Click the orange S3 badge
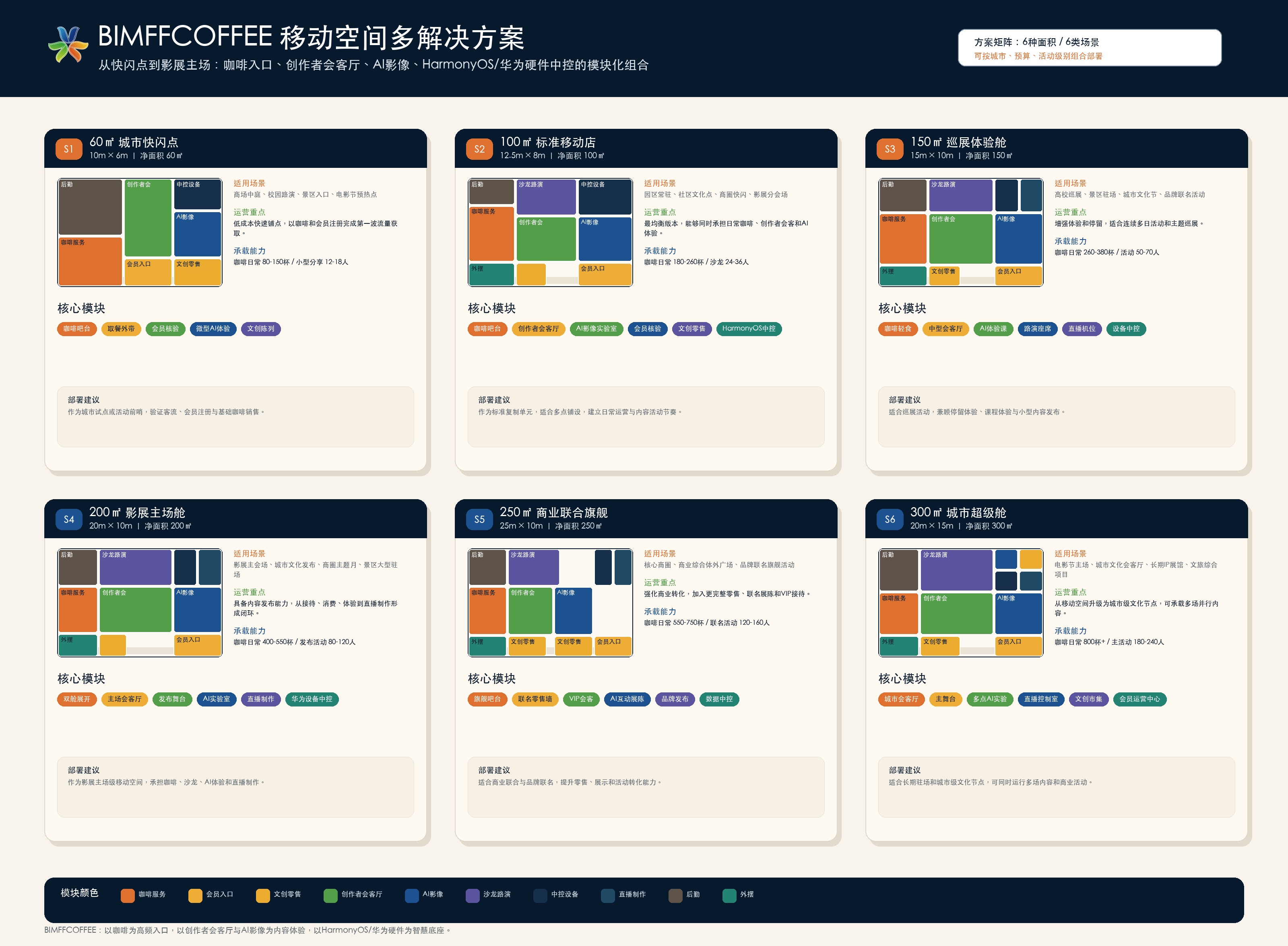The width and height of the screenshot is (1288, 946). tap(890, 149)
